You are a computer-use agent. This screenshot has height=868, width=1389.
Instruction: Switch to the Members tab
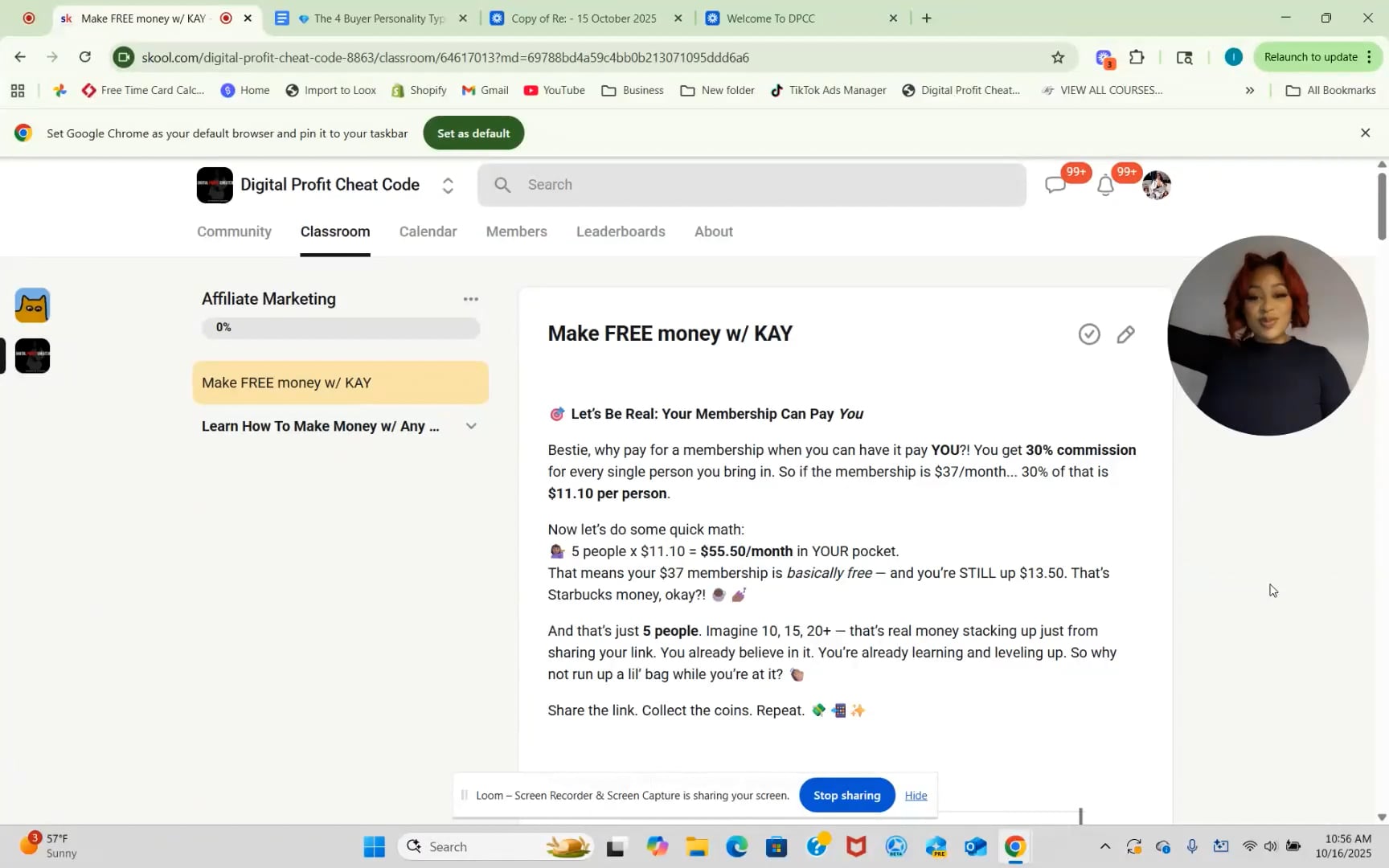click(516, 231)
